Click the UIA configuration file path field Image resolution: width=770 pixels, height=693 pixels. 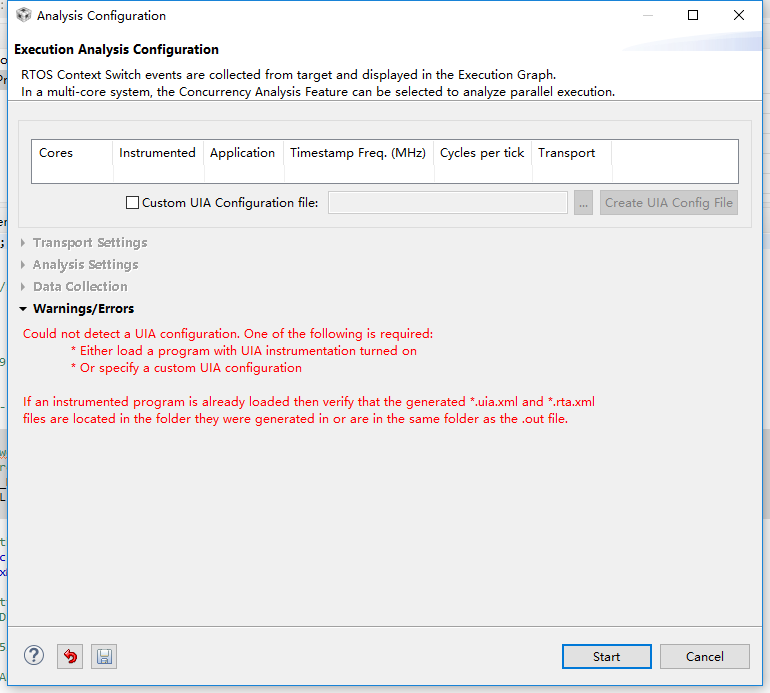click(x=448, y=203)
